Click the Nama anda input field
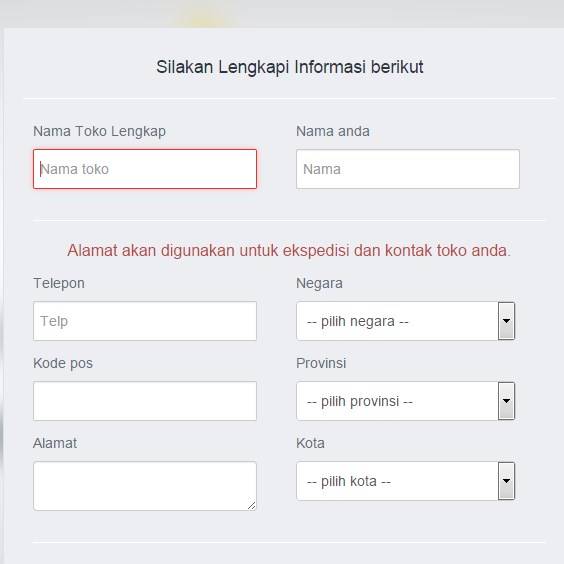 point(408,169)
